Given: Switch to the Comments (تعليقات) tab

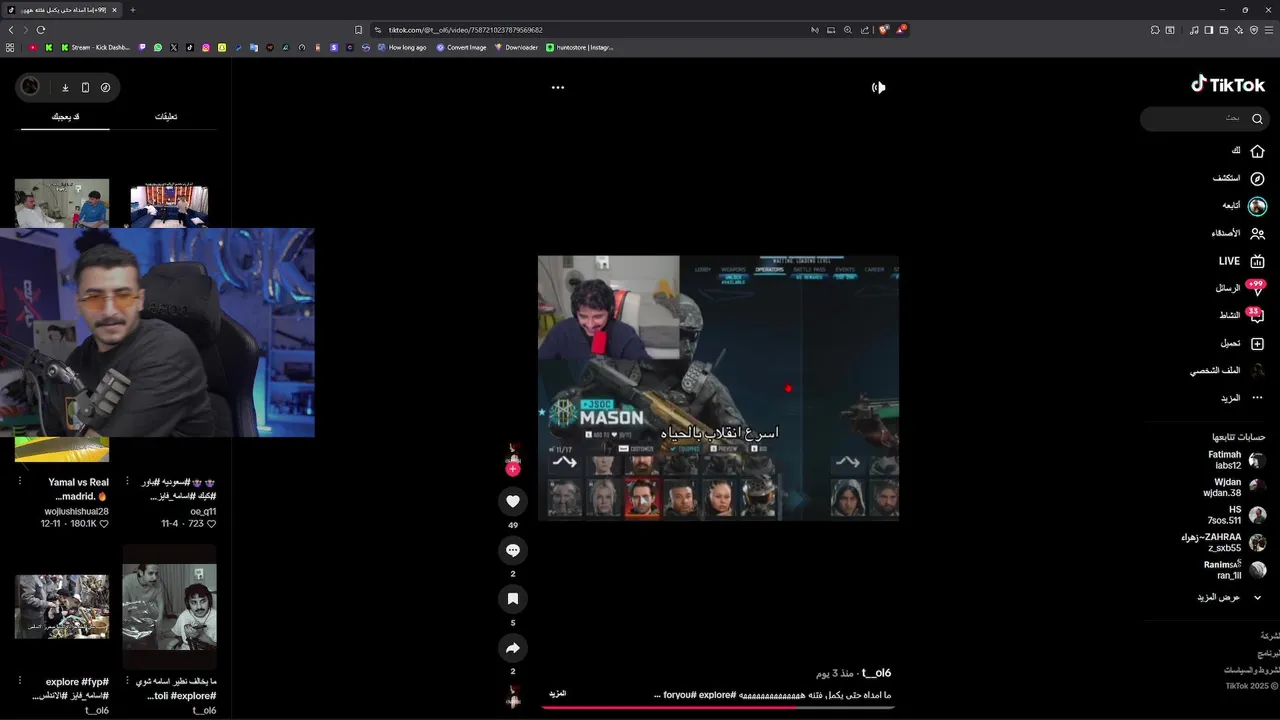Looking at the screenshot, I should [x=166, y=117].
